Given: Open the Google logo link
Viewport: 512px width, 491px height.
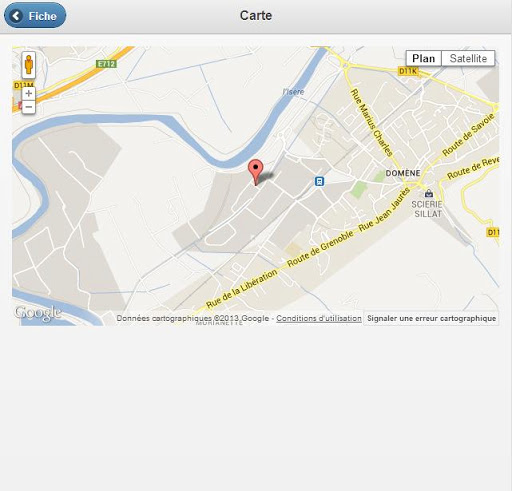Looking at the screenshot, I should point(38,313).
